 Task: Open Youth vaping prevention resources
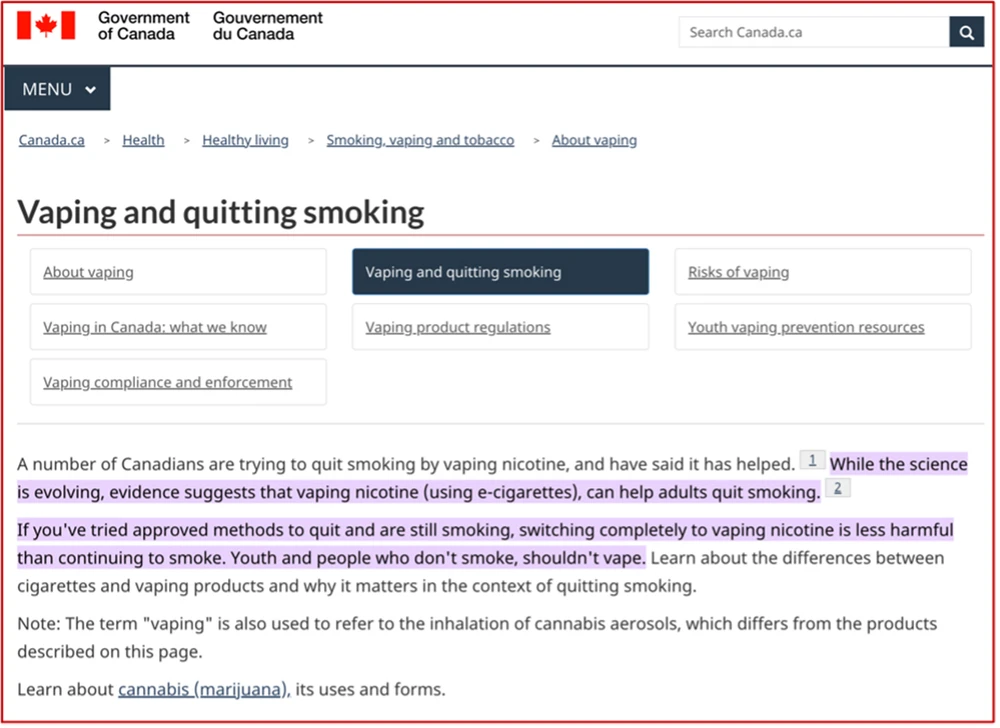822,327
